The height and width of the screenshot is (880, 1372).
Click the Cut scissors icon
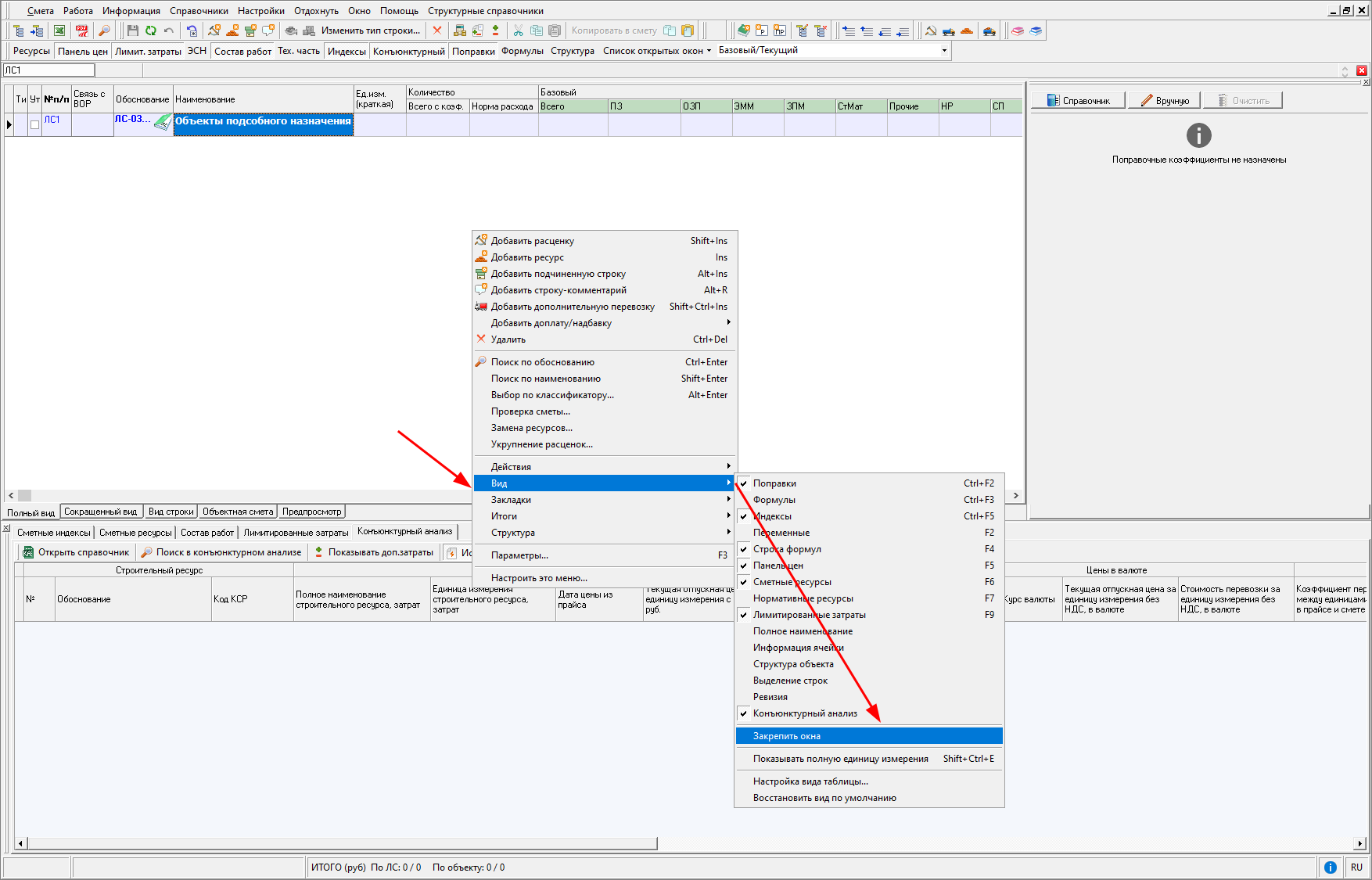(518, 31)
